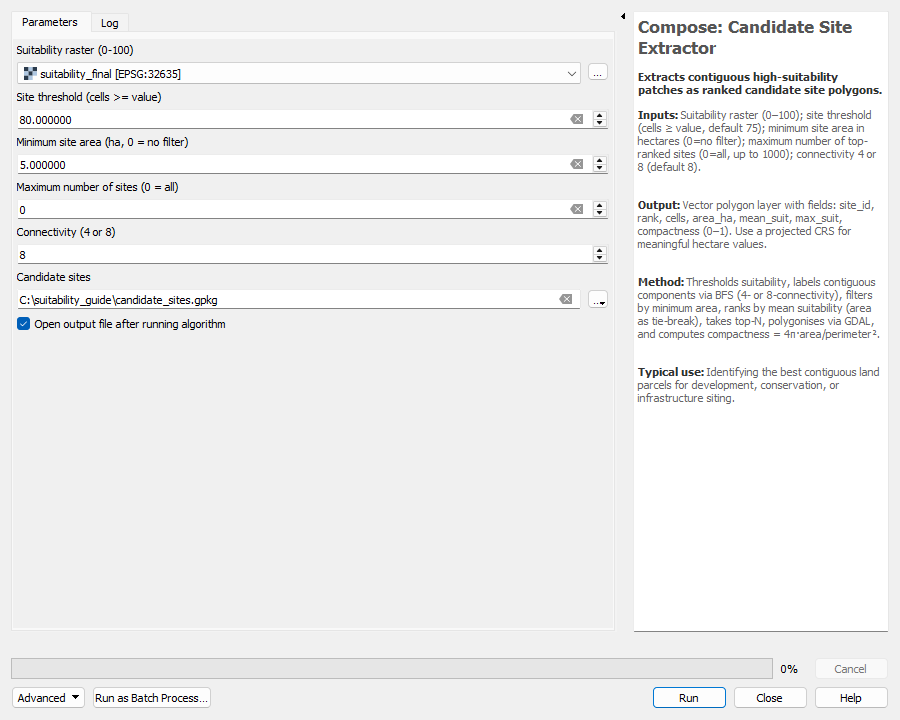
Task: Click the 'Inputs:' description text
Action: pyautogui.click(x=757, y=141)
